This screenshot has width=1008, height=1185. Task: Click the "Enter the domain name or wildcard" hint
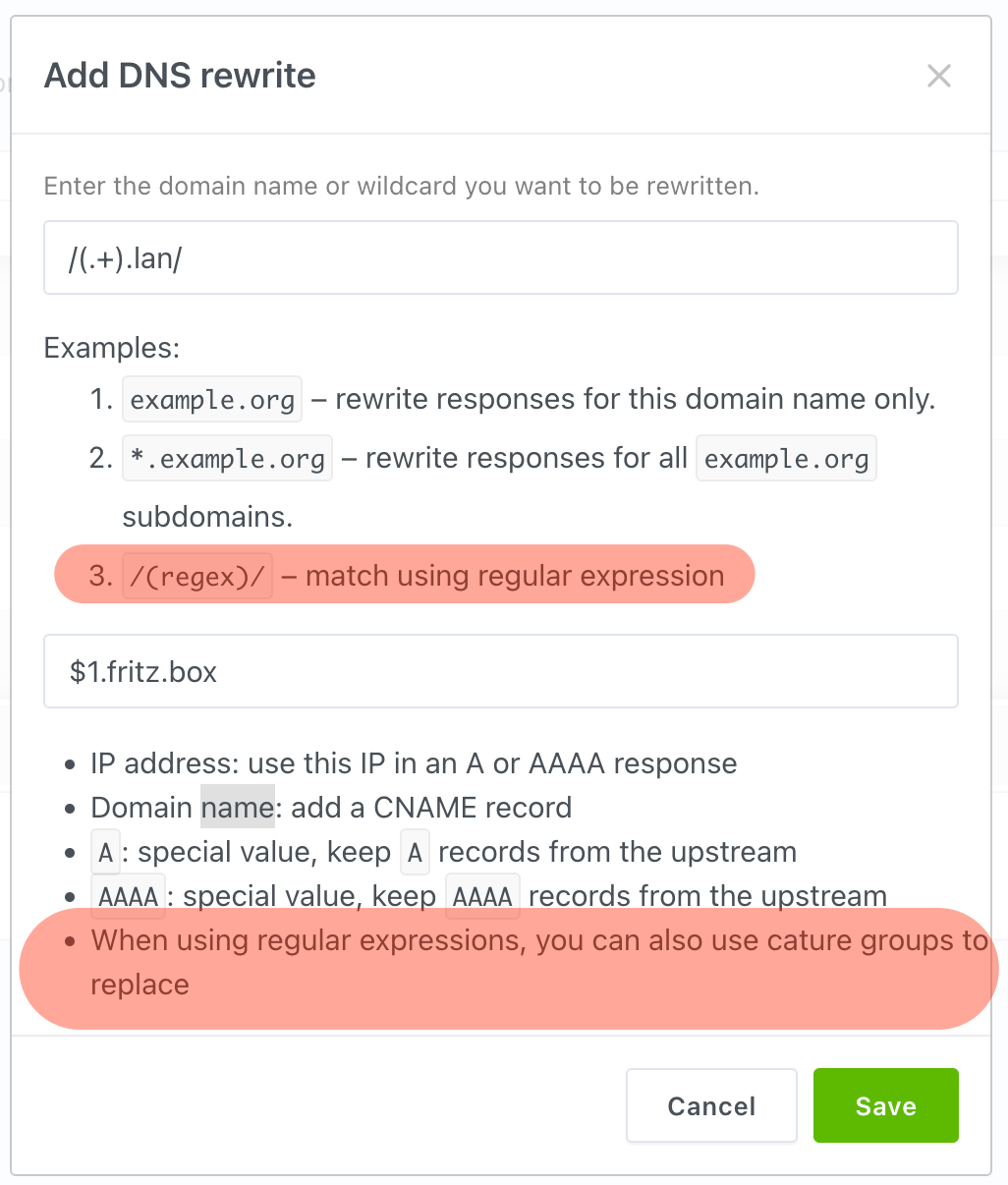402,186
